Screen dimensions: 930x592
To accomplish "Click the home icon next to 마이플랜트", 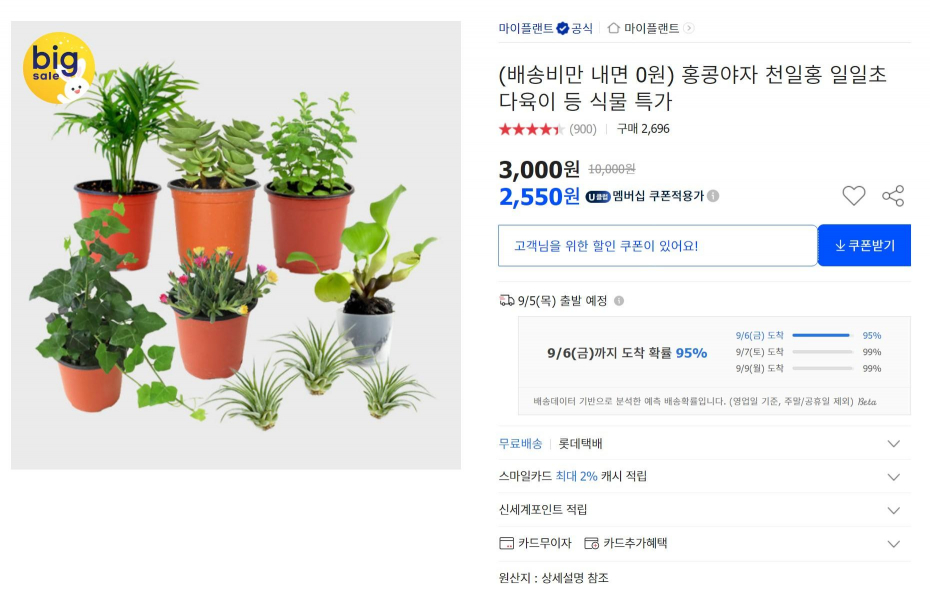I will click(x=615, y=27).
